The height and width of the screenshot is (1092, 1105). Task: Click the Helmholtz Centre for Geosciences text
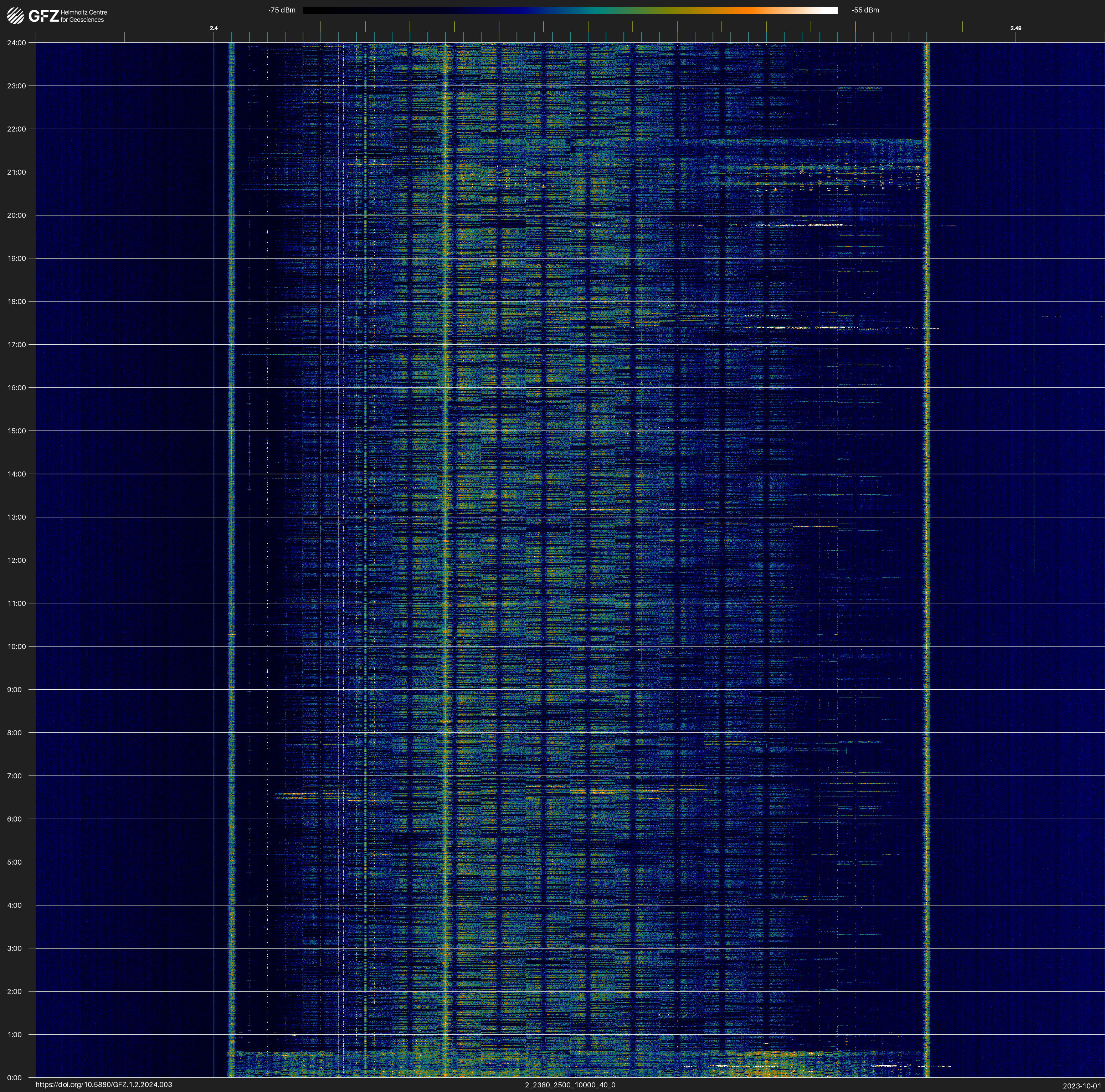[x=83, y=16]
